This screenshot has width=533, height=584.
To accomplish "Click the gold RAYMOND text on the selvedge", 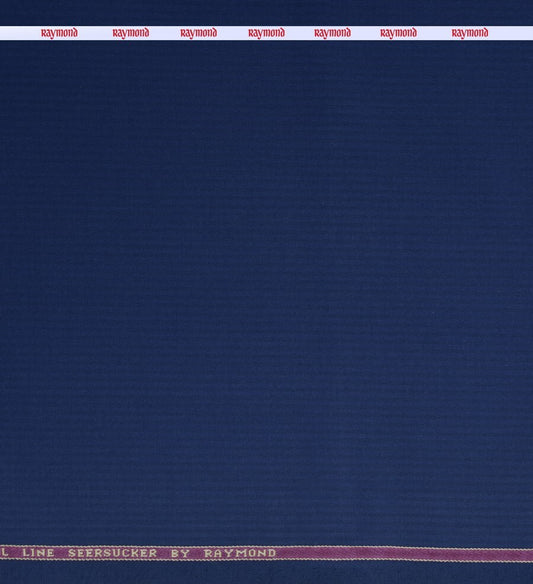I will [240, 553].
